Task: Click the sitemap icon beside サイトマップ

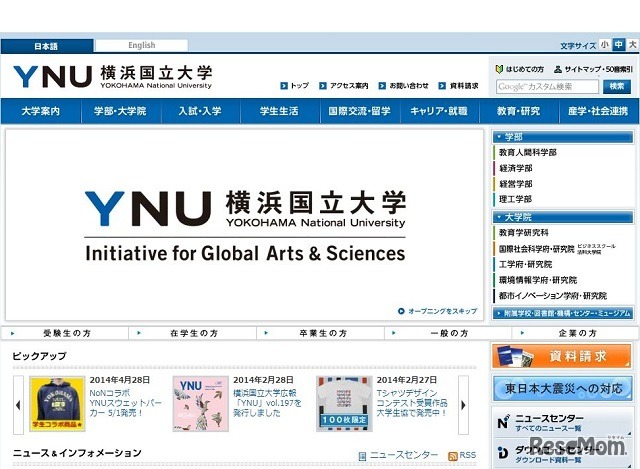Action: [x=558, y=69]
